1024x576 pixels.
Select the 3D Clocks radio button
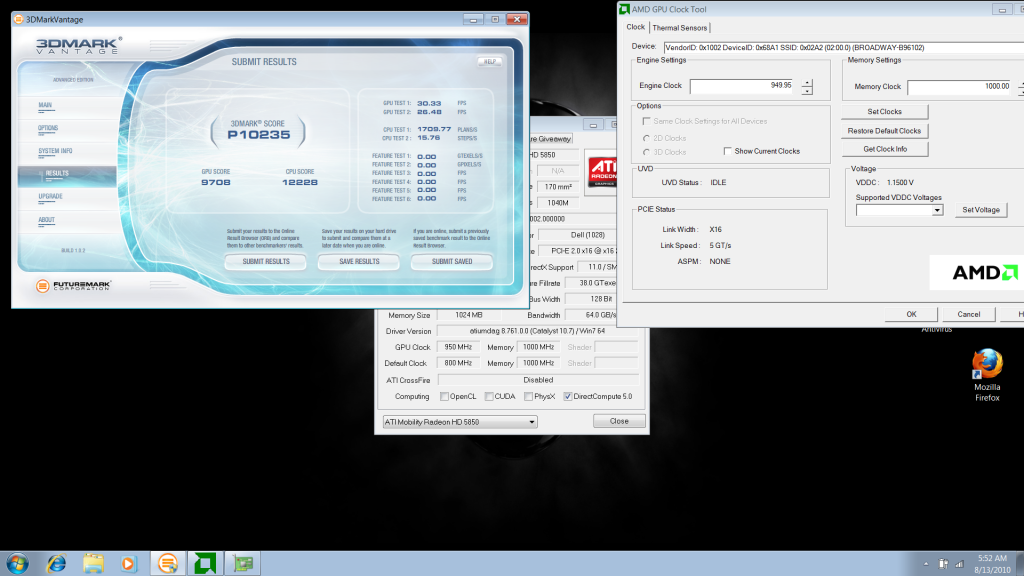646,152
